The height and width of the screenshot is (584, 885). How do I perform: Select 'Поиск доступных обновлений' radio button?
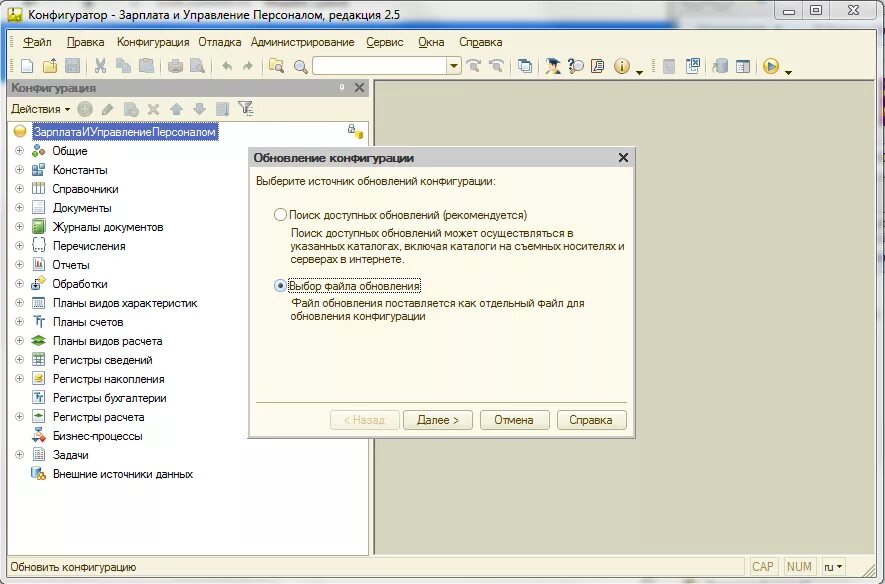point(280,214)
